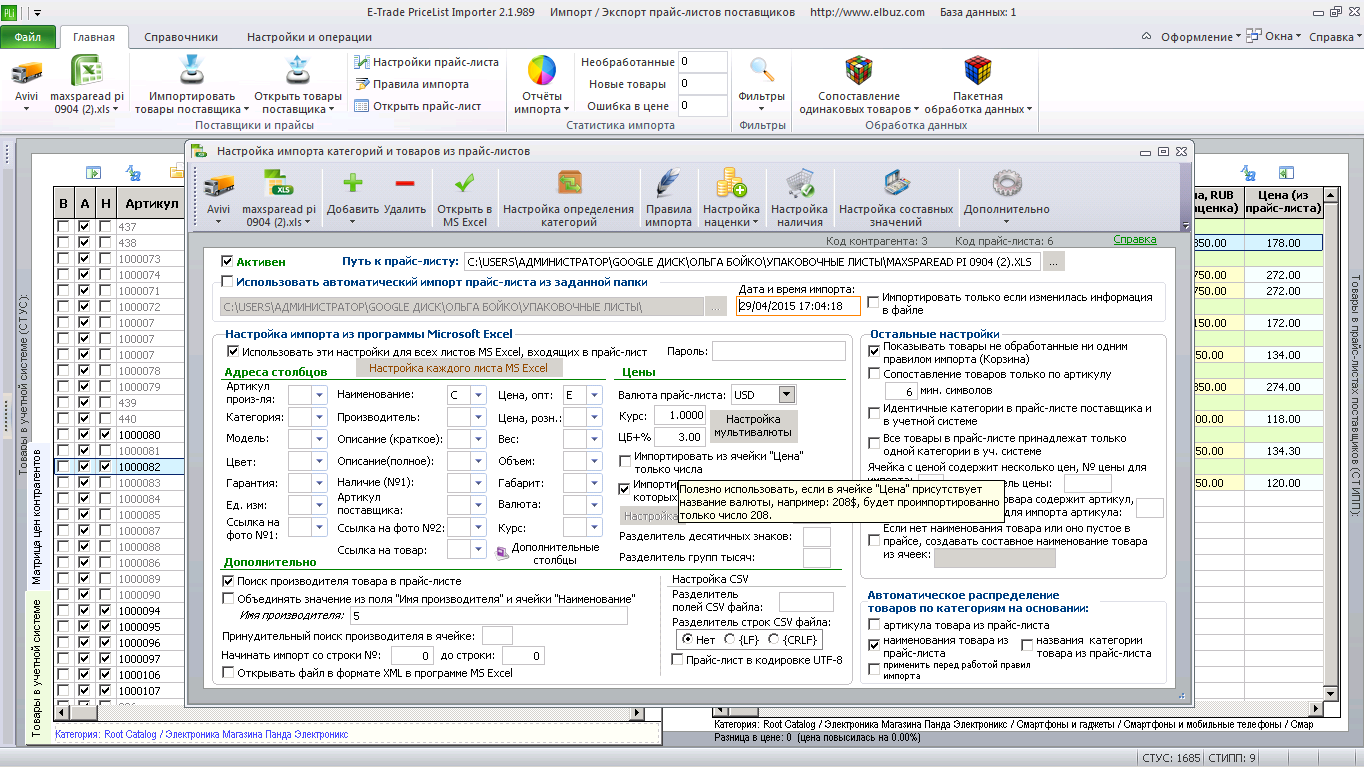Click the red minus Удалить icon

point(405,184)
